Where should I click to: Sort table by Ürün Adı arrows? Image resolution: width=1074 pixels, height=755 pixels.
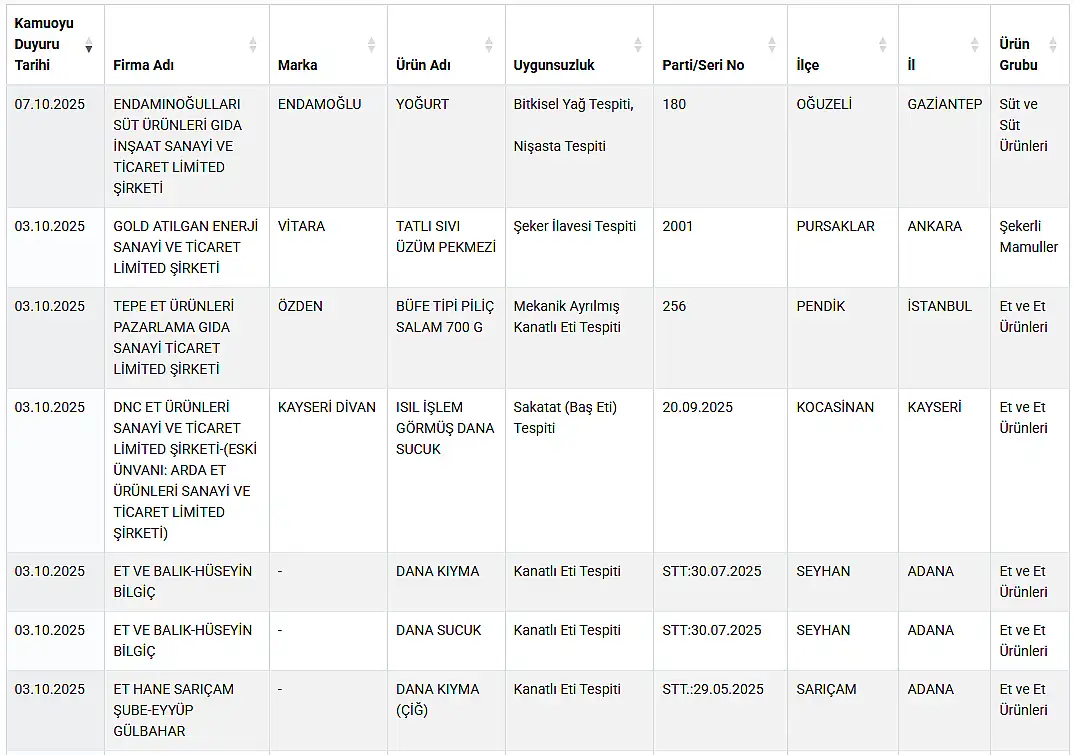[489, 45]
